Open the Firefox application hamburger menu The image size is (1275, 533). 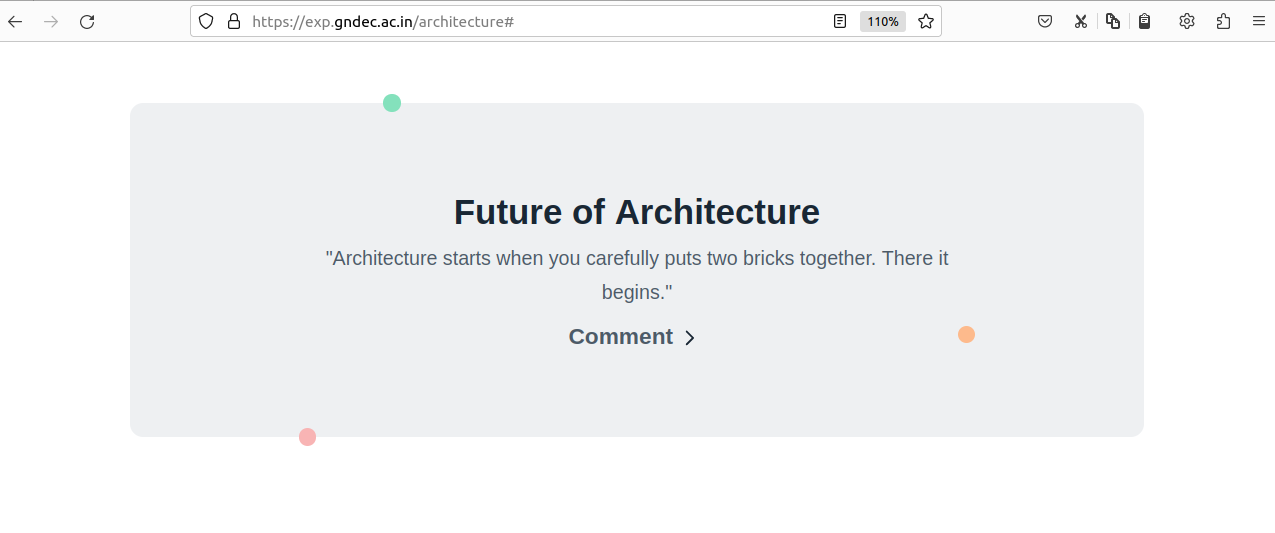click(x=1259, y=21)
